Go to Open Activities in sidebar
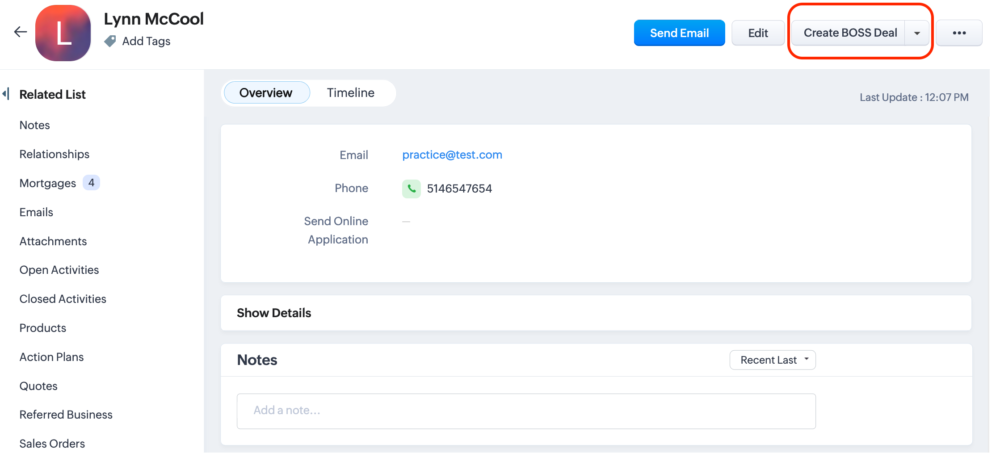 (x=59, y=270)
